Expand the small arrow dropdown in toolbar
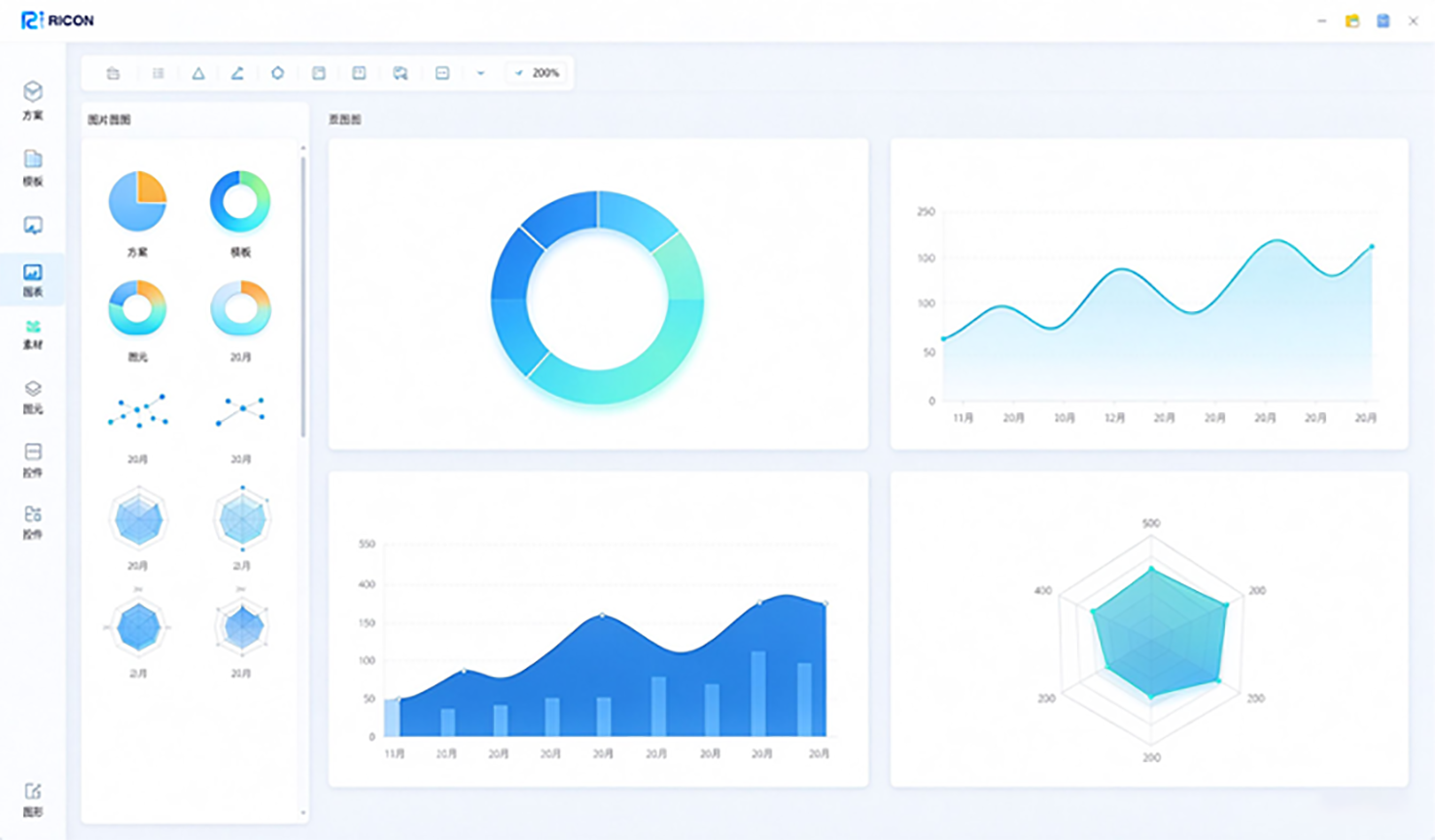The width and height of the screenshot is (1435, 840). point(480,73)
